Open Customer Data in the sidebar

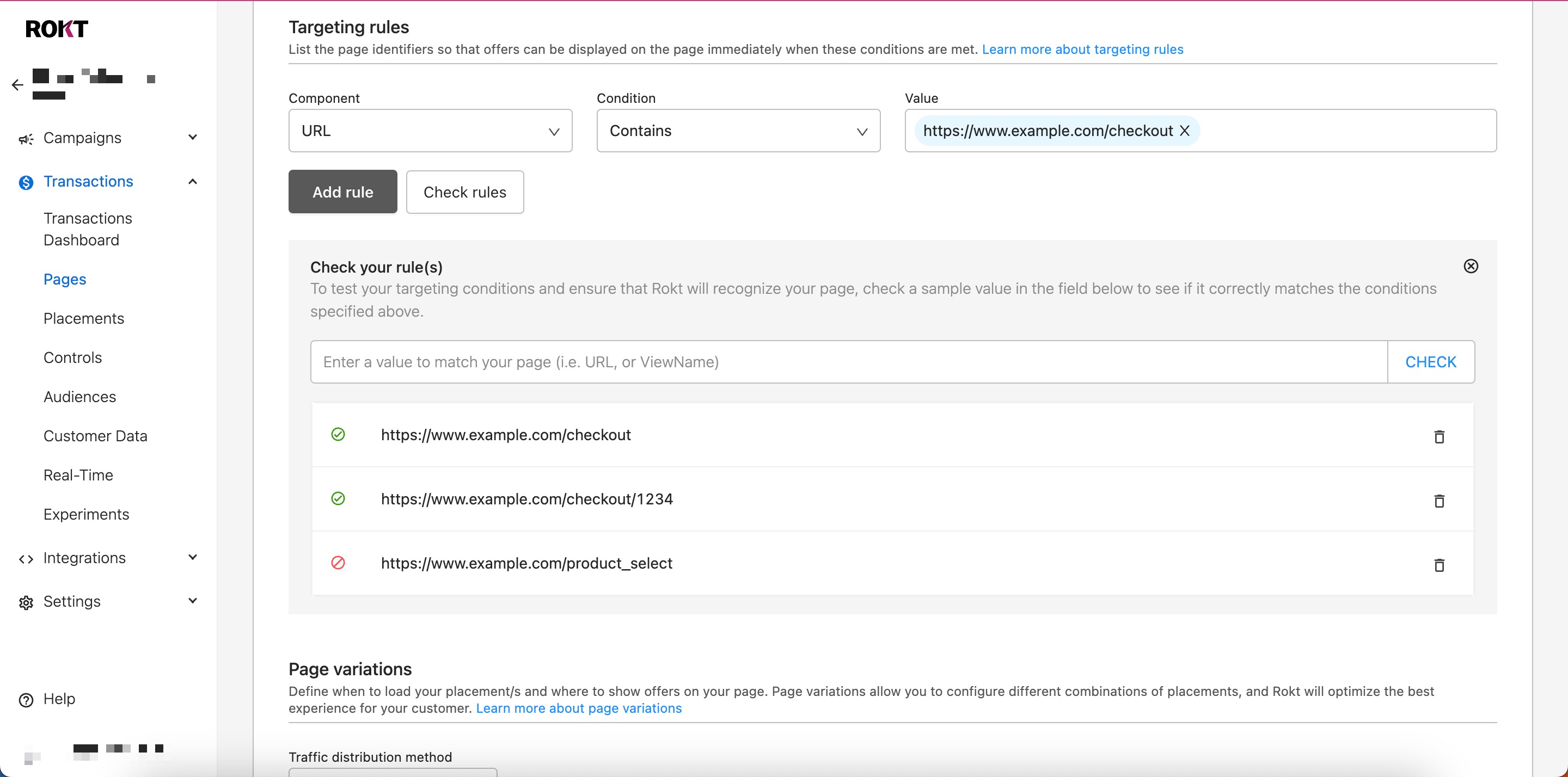pyautogui.click(x=95, y=436)
